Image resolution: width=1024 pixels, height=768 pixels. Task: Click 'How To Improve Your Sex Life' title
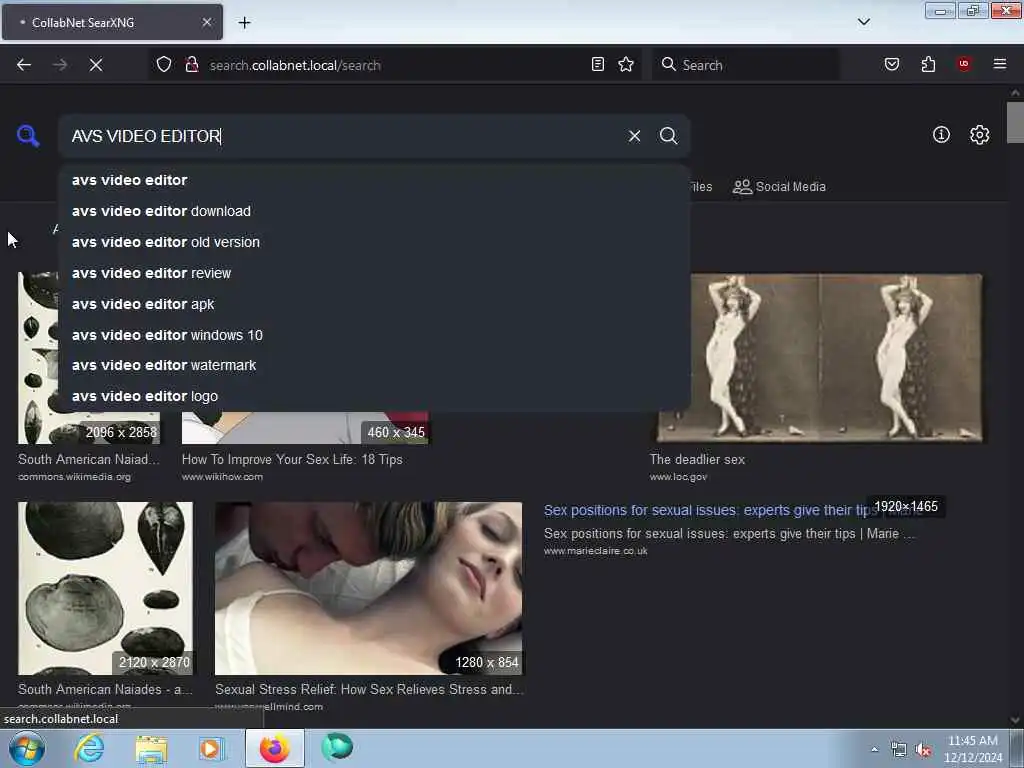coord(292,459)
